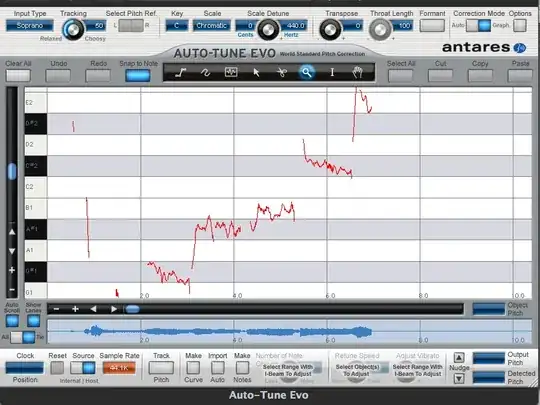This screenshot has width=540, height=405.
Task: Select the Hand scroll tool
Action: pos(358,72)
